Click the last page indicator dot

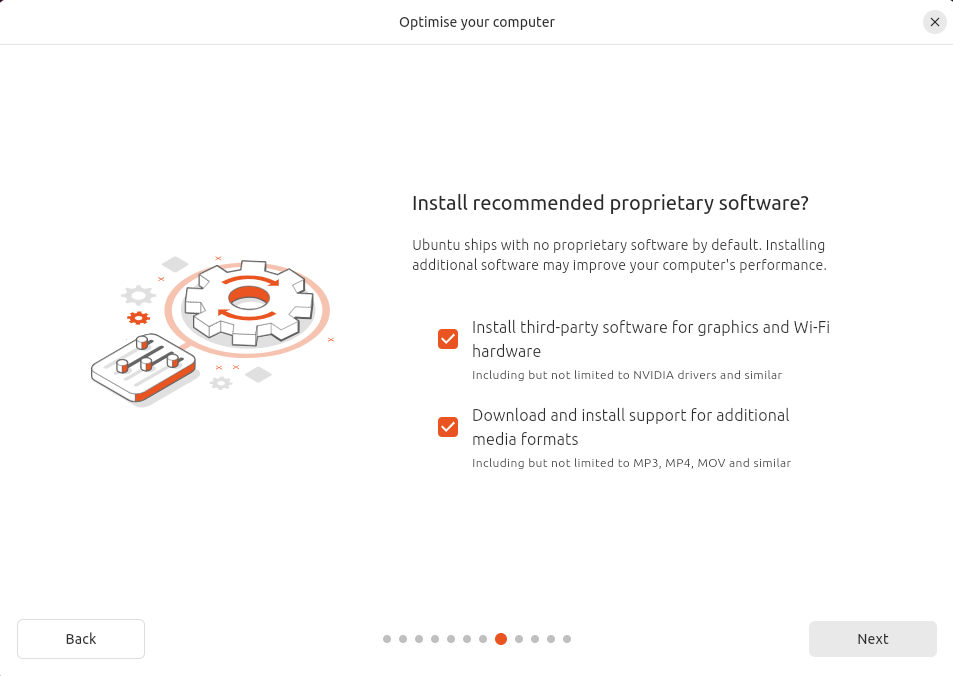tap(567, 639)
